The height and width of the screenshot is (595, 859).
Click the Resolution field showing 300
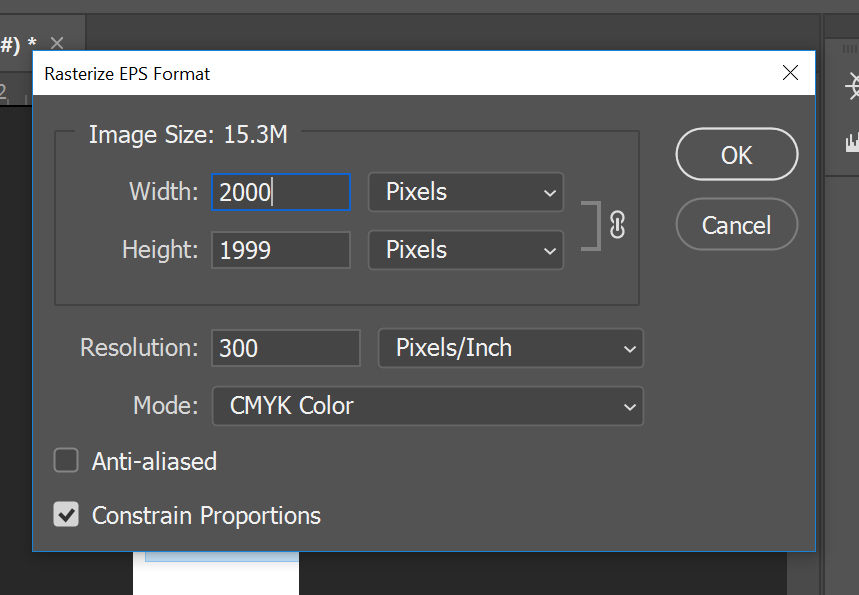coord(286,348)
